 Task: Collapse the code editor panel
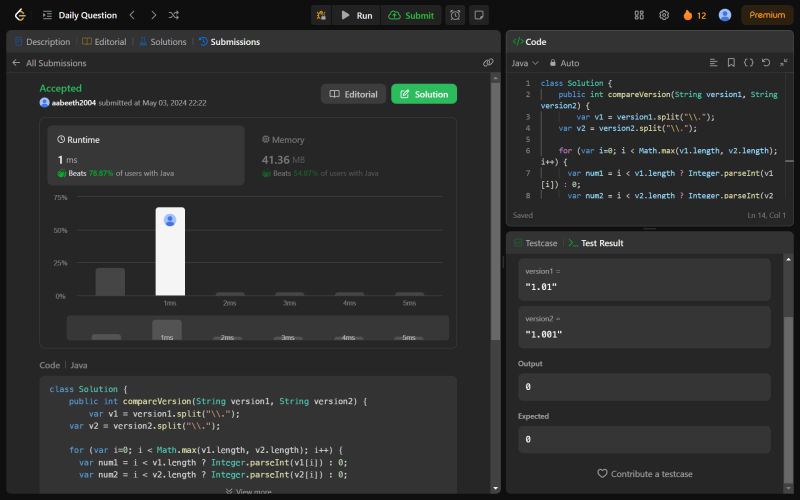[783, 62]
